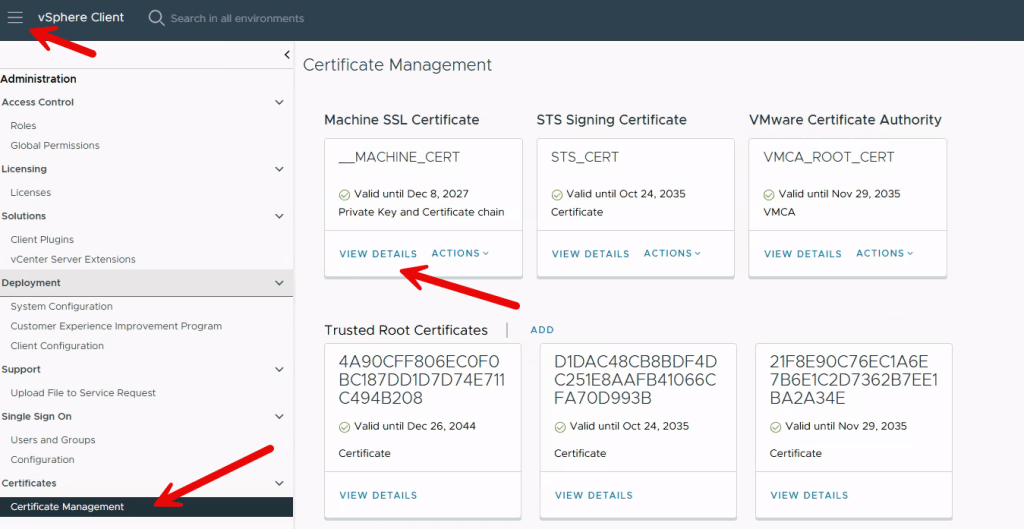1024x529 pixels.
Task: Collapse the Single Sign On section
Action: pyautogui.click(x=280, y=416)
